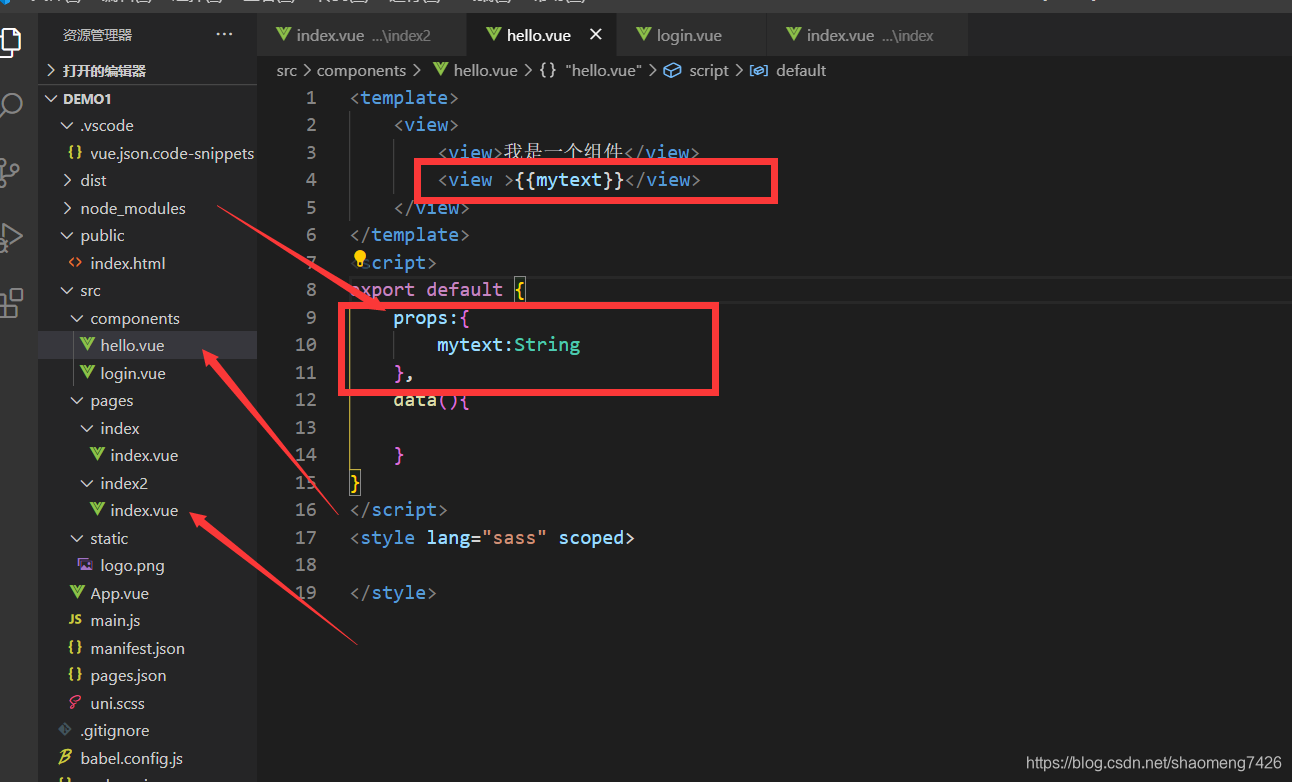Click the default breadcrumb segment
Image resolution: width=1292 pixels, height=782 pixels.
point(790,71)
